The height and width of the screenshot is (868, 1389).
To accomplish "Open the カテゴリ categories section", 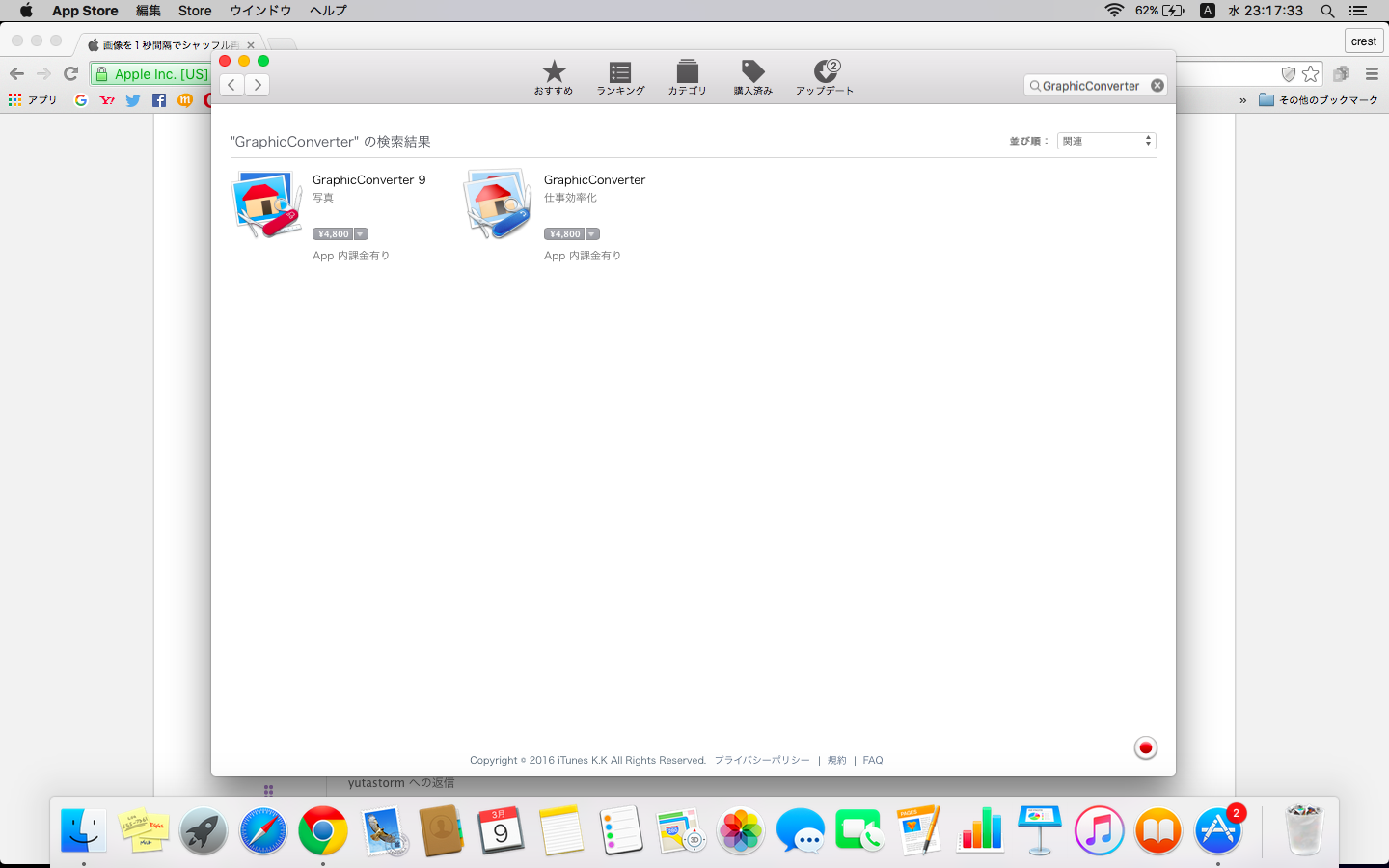I will [687, 77].
